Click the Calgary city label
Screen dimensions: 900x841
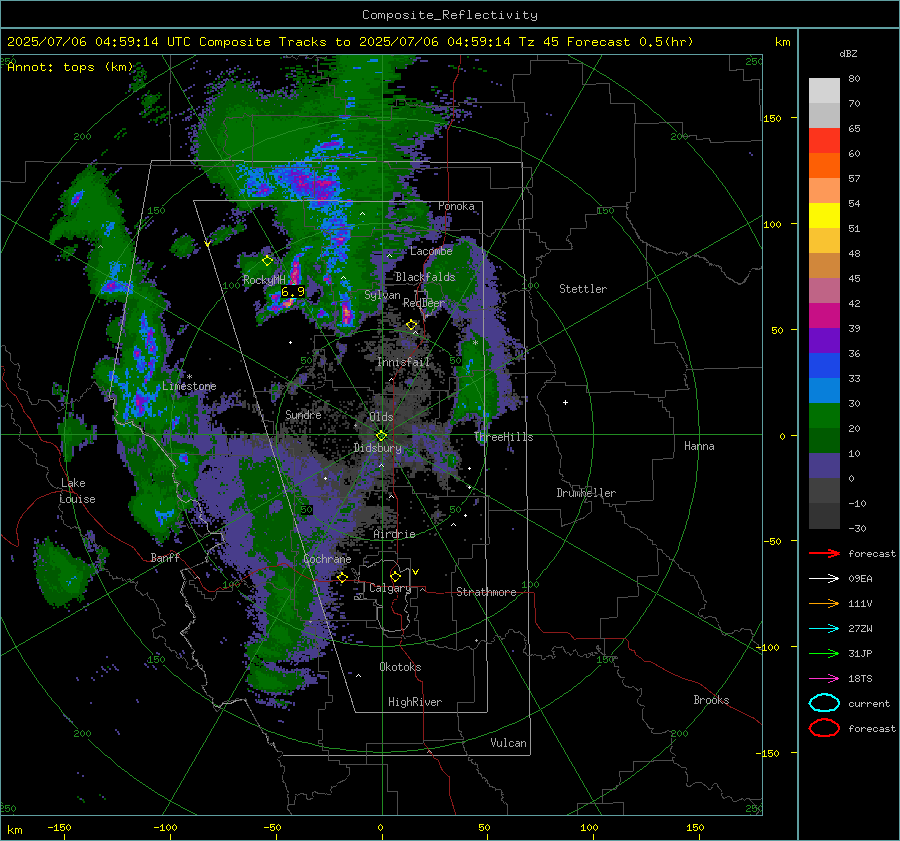[x=390, y=588]
